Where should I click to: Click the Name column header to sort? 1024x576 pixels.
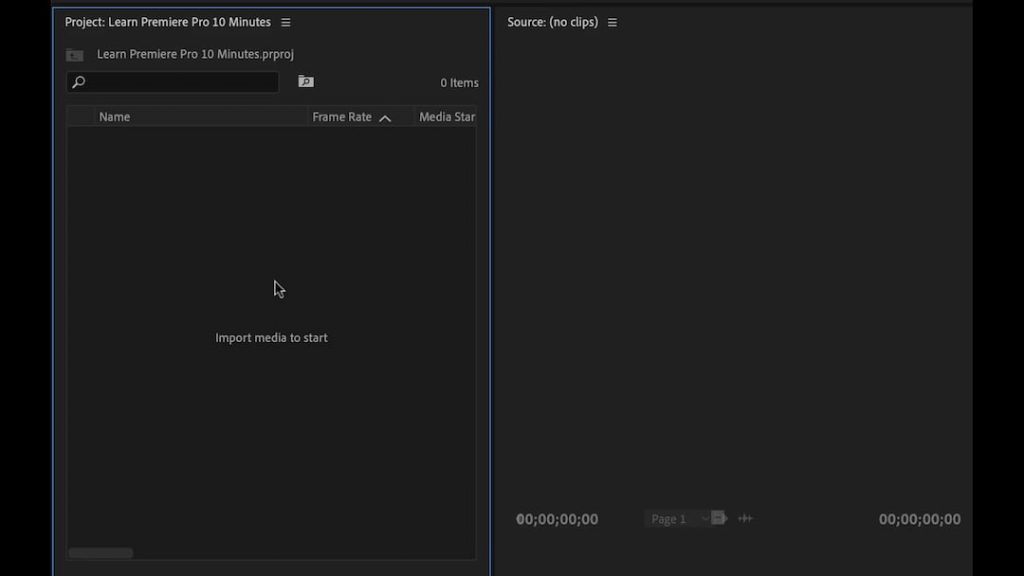click(114, 116)
